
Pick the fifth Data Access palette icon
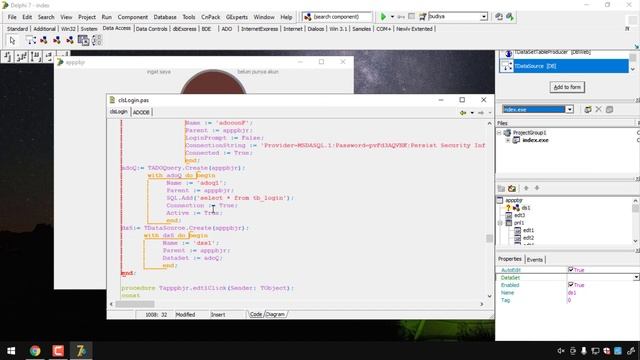(83, 40)
